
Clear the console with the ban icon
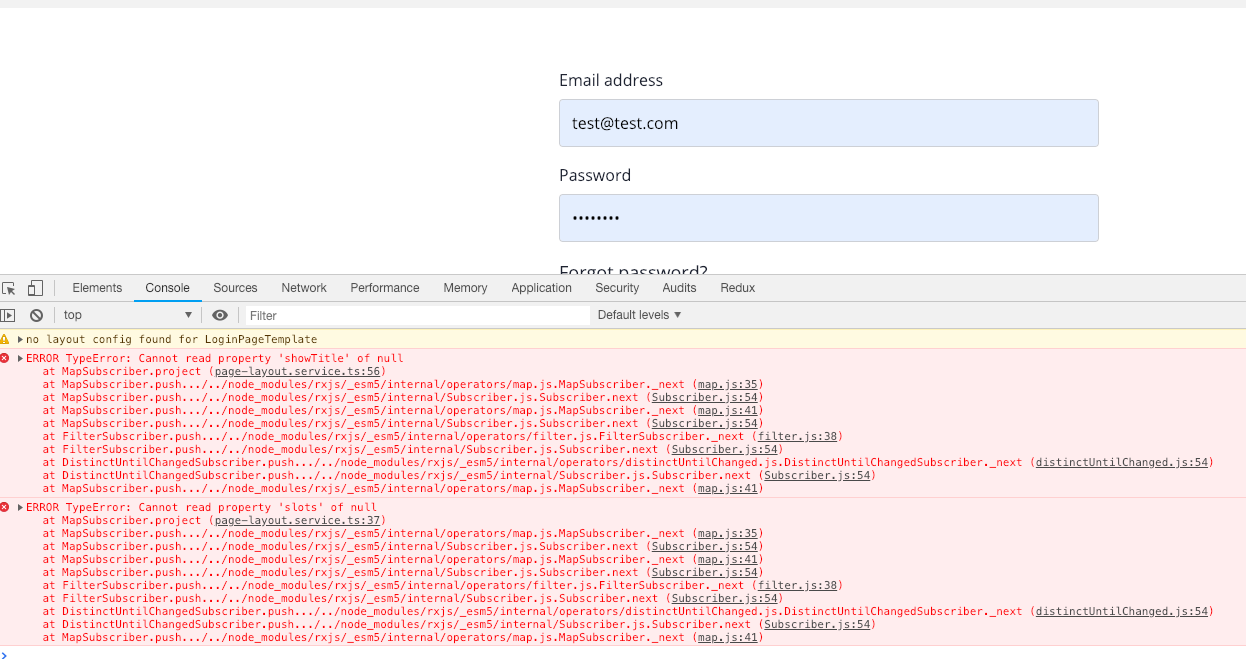[36, 314]
